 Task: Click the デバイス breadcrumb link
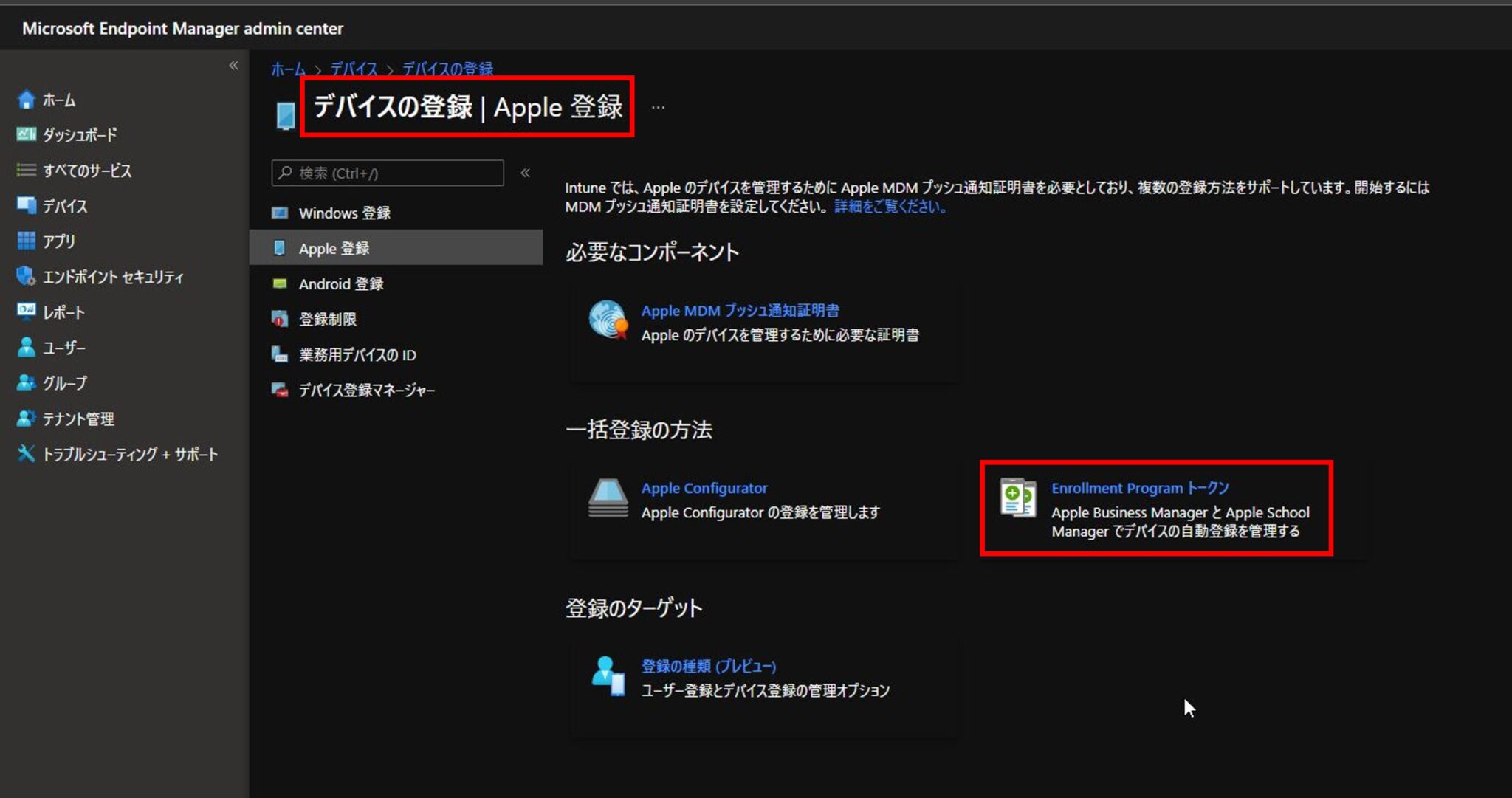pos(354,69)
